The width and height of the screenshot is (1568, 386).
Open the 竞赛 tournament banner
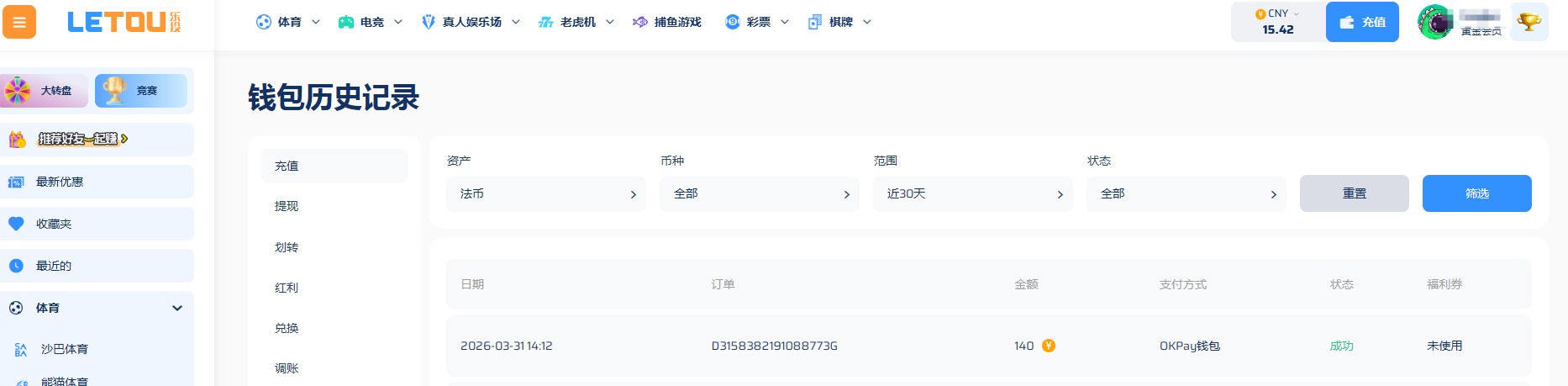click(141, 91)
